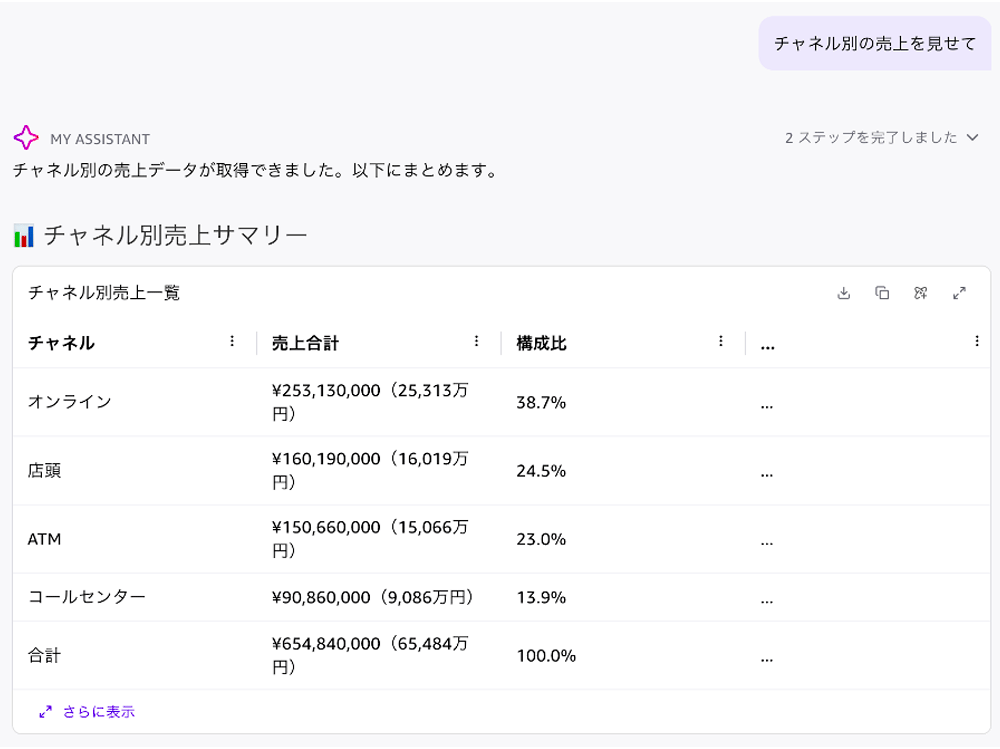
Task: Click the 23.0% share value
Action: pos(541,539)
